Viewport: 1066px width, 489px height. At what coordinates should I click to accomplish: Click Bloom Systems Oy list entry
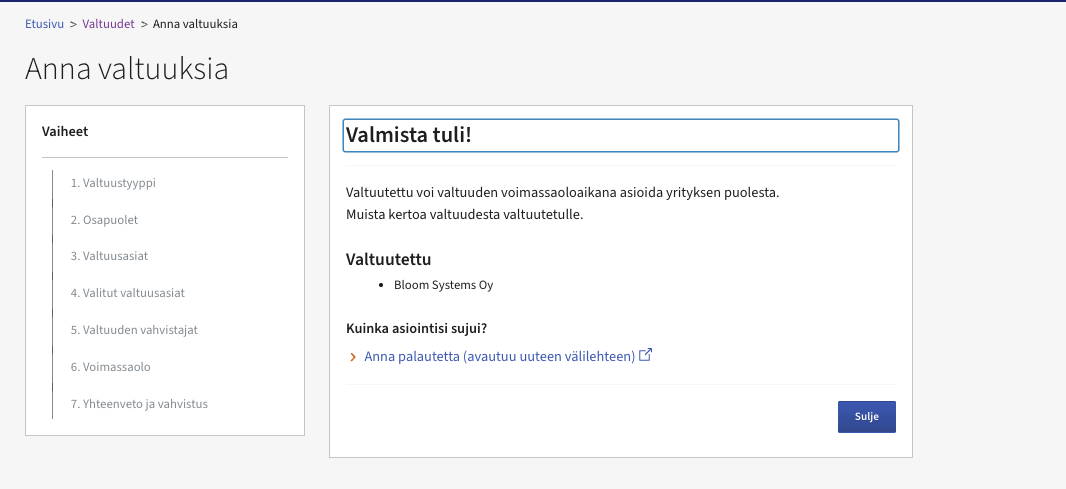[443, 285]
